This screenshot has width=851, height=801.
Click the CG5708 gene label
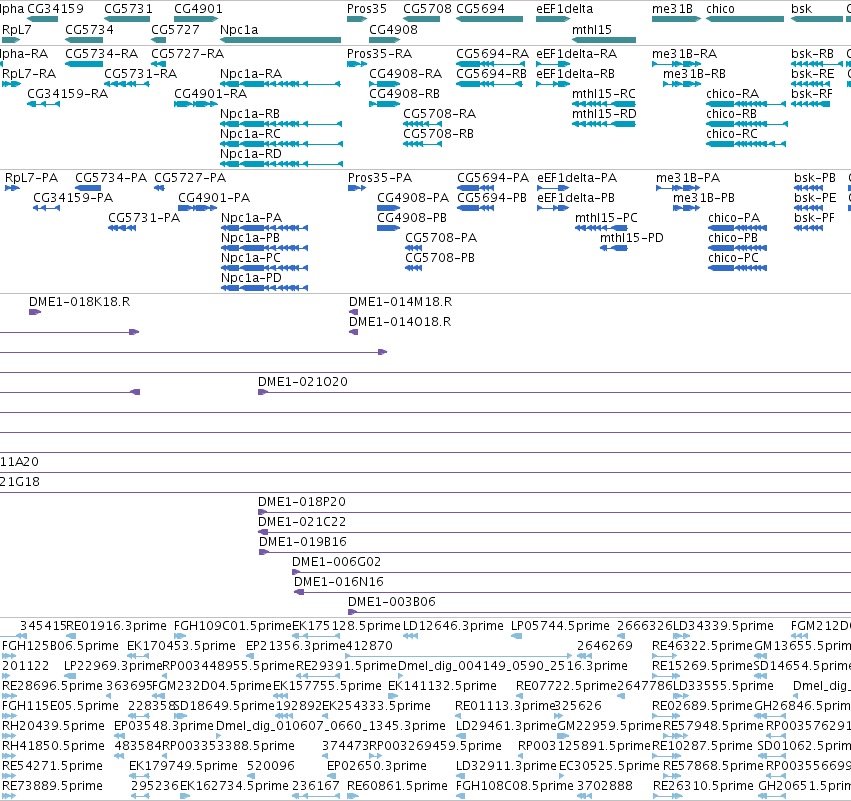point(427,9)
